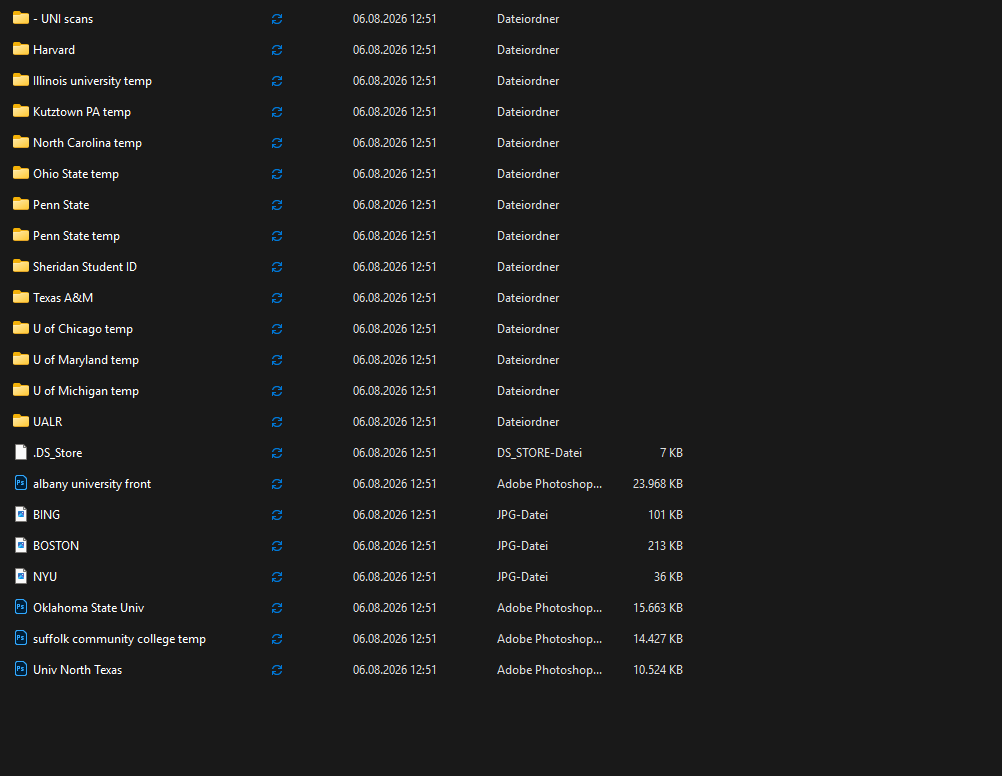Click the size value '15.663 KB'
This screenshot has height=776, width=1002.
pos(658,608)
